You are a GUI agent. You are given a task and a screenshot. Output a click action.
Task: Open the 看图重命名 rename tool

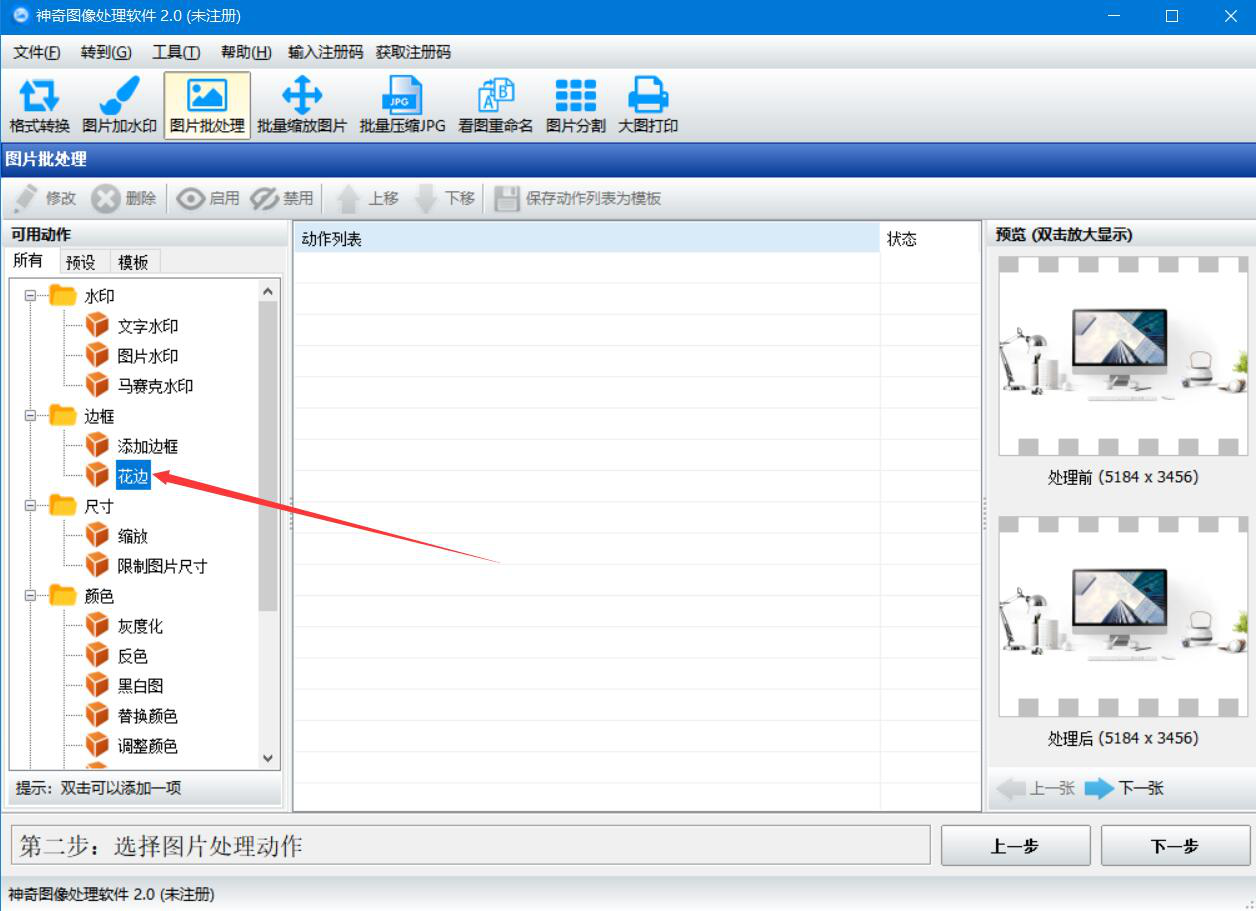click(x=495, y=105)
